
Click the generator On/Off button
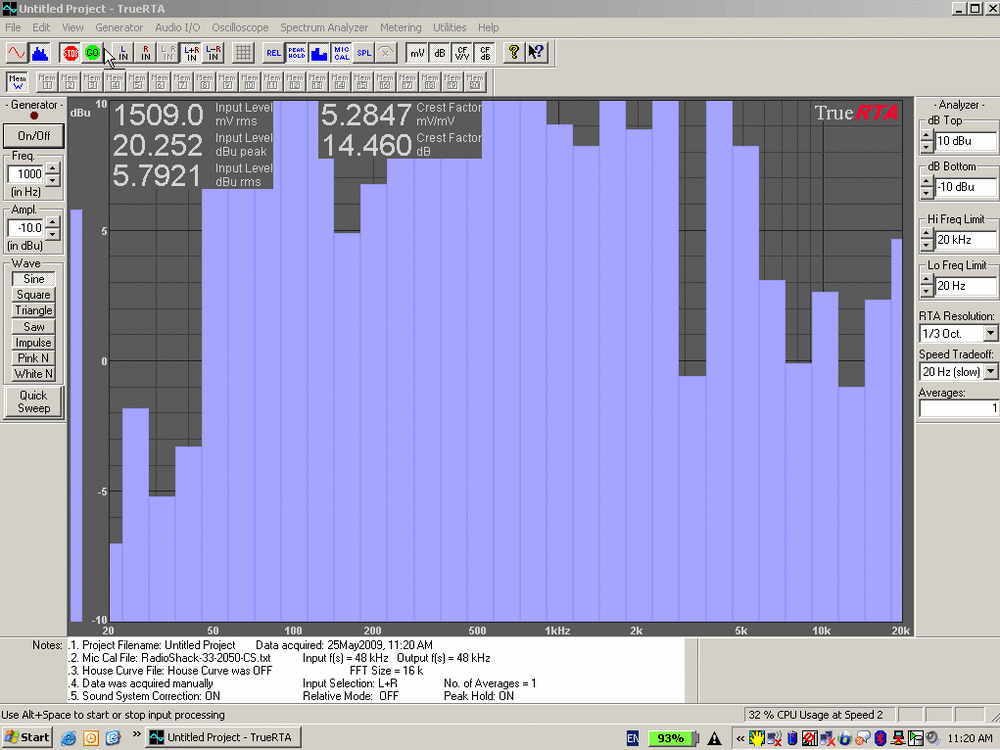click(34, 136)
